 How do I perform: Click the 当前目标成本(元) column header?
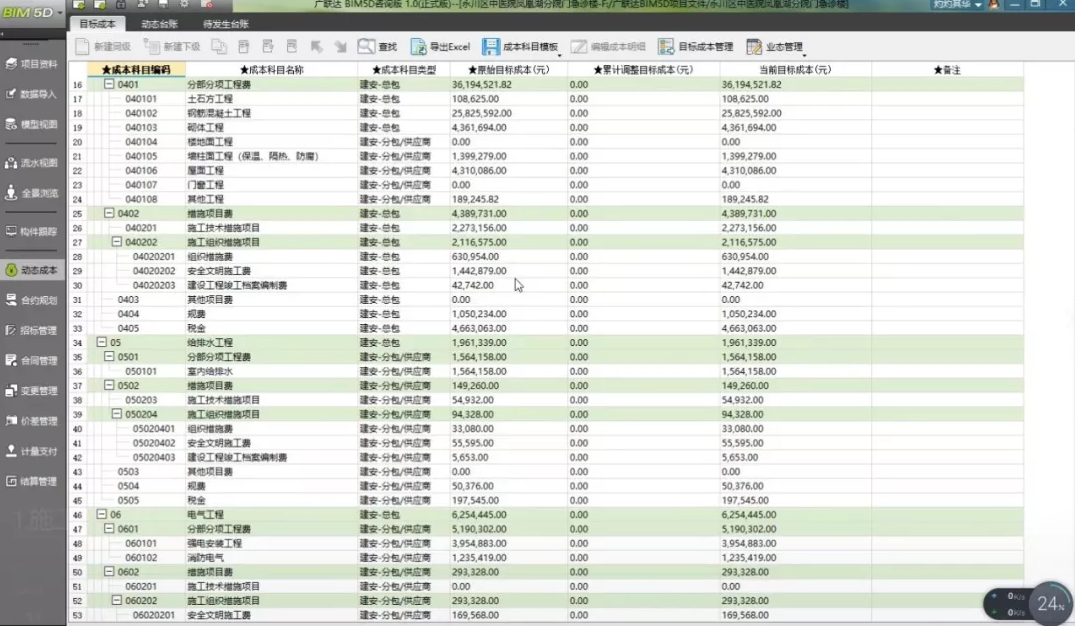[x=795, y=70]
